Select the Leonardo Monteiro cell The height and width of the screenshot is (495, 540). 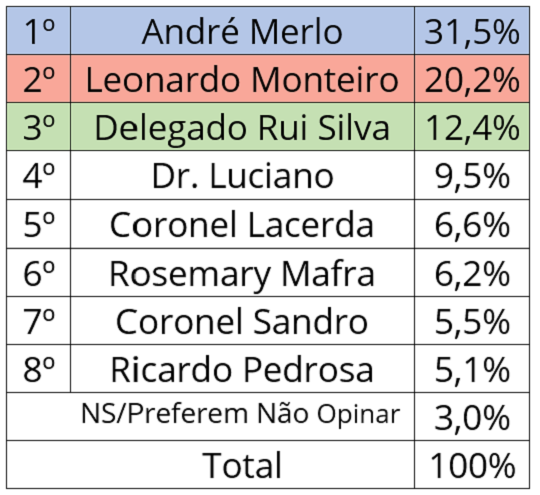click(242, 79)
